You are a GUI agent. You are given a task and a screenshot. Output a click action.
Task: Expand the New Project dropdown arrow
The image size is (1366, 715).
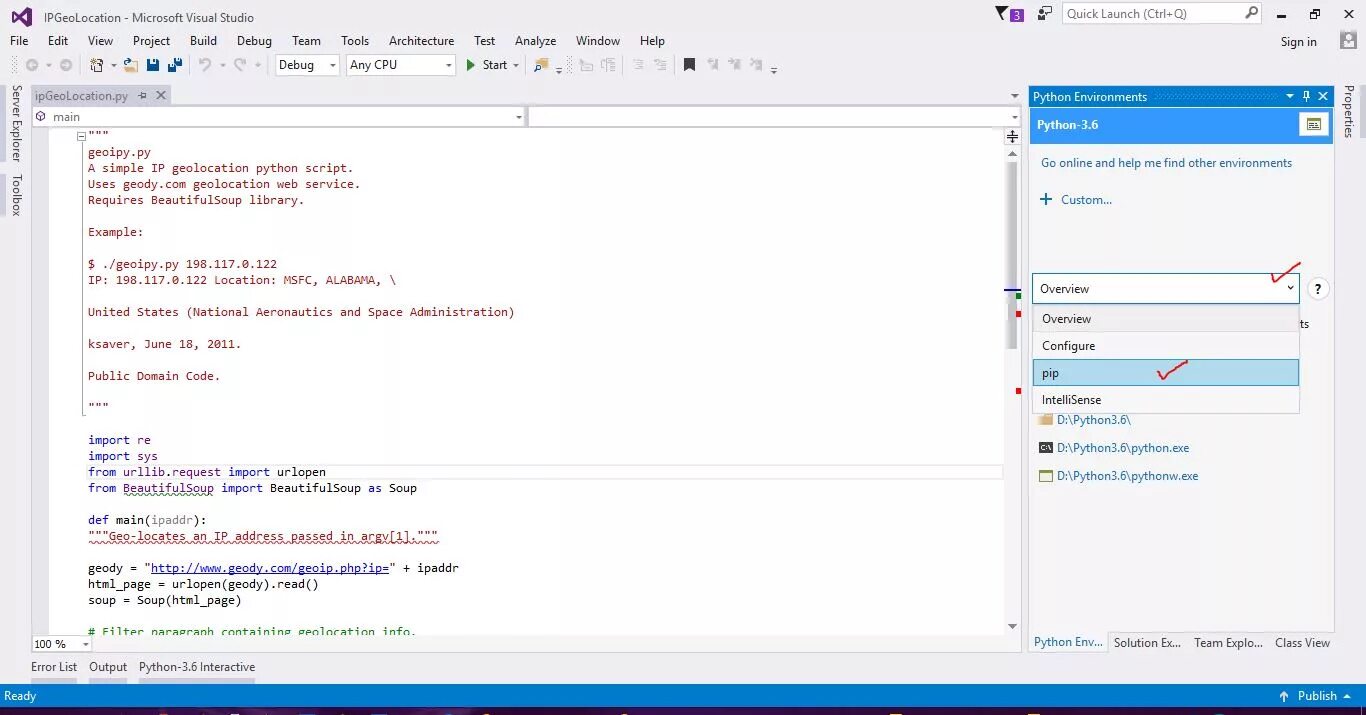(x=113, y=65)
